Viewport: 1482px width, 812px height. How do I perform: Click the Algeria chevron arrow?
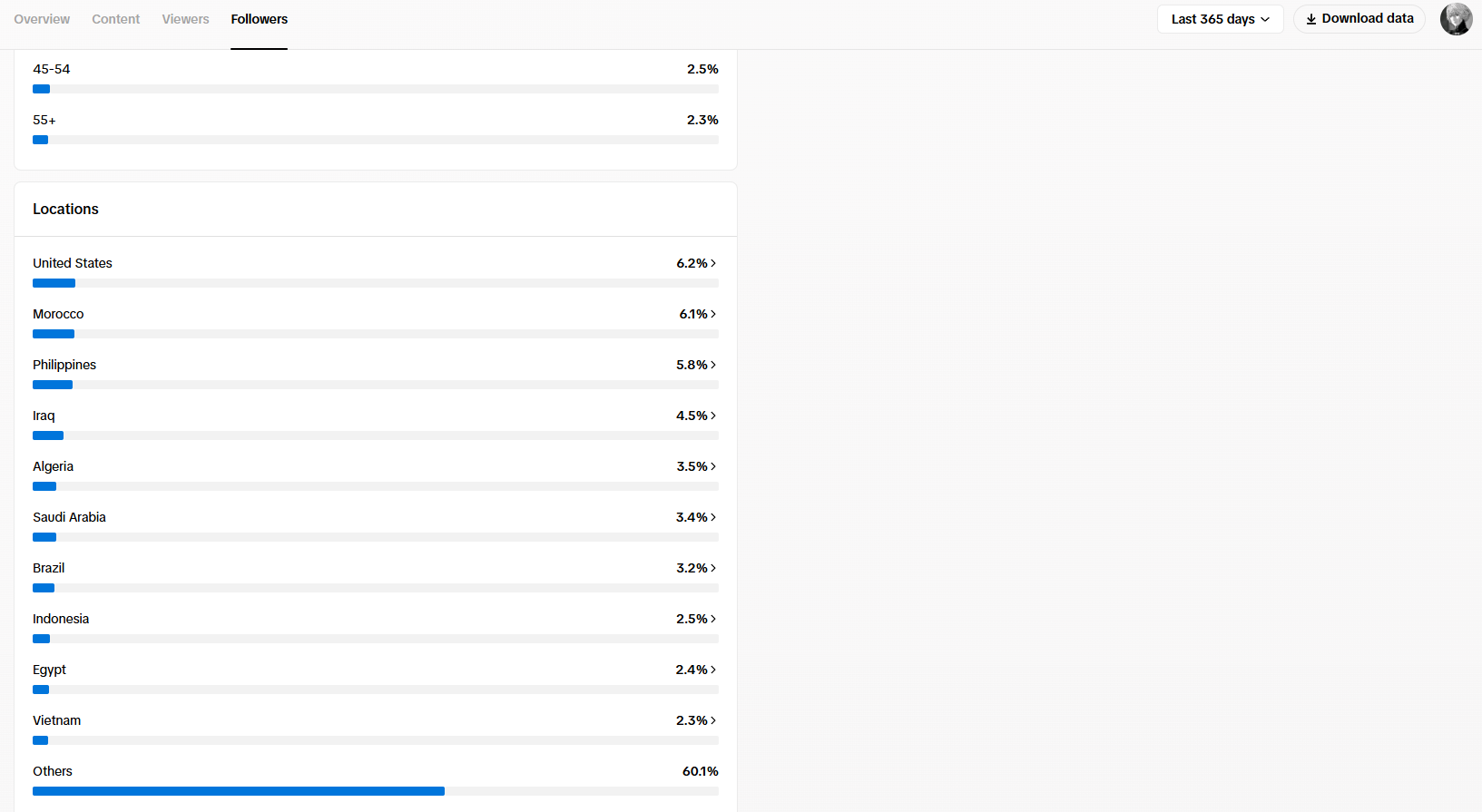(713, 466)
